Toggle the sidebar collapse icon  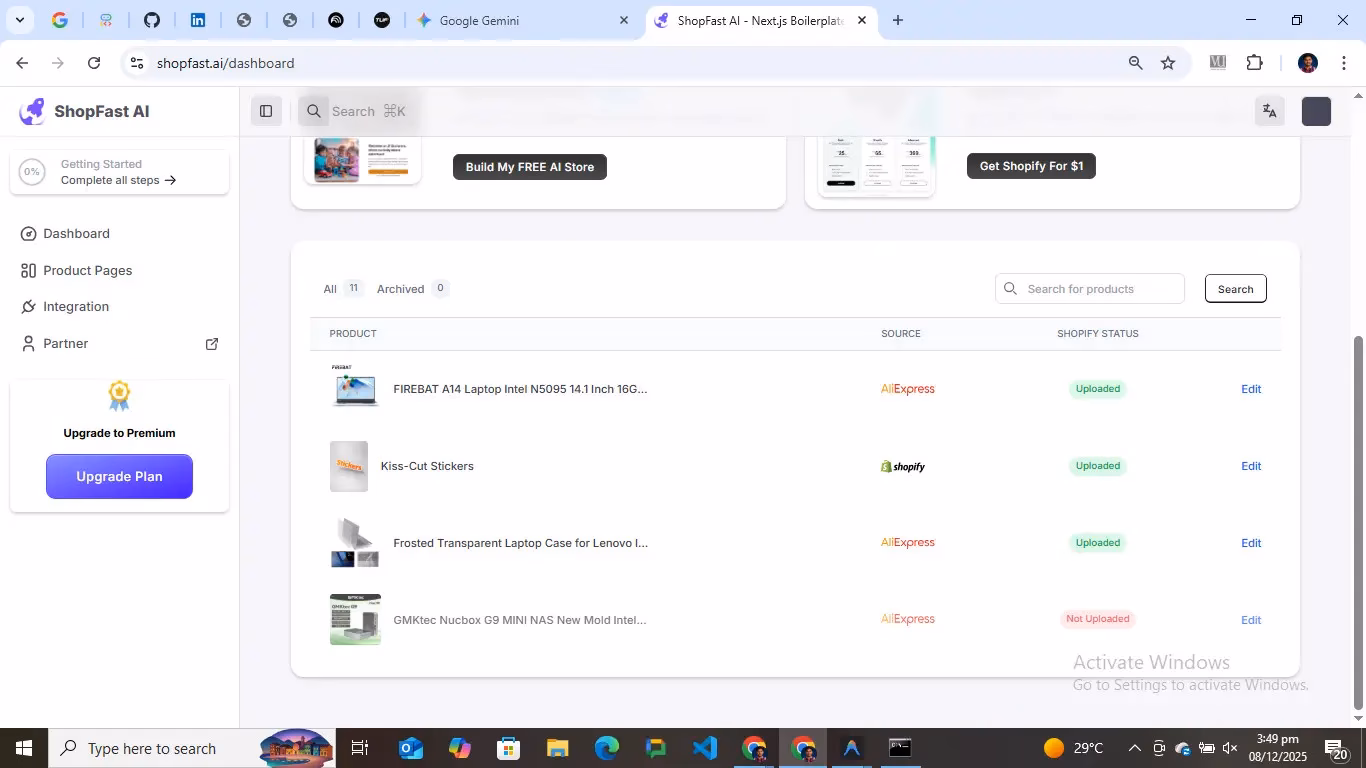266,111
